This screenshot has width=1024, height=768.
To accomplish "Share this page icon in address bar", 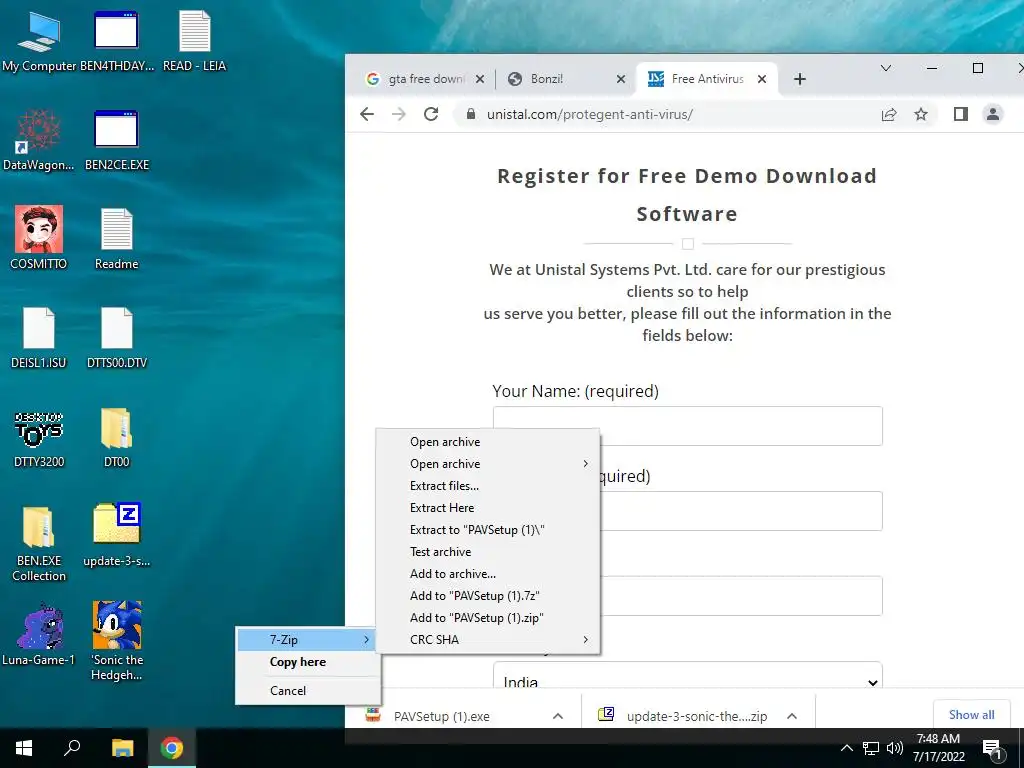I will click(x=889, y=114).
